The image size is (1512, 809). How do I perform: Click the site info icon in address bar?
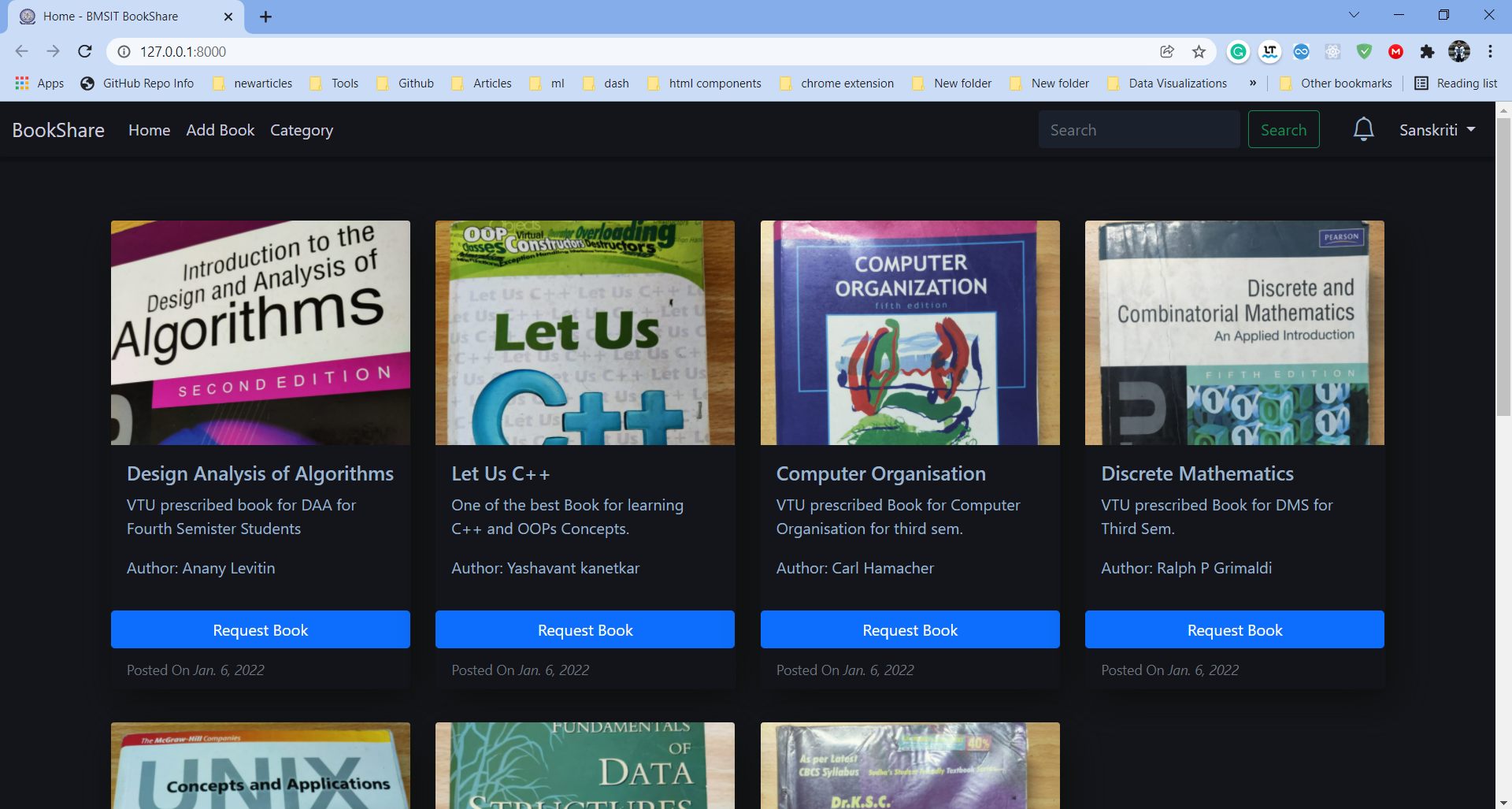(x=124, y=52)
